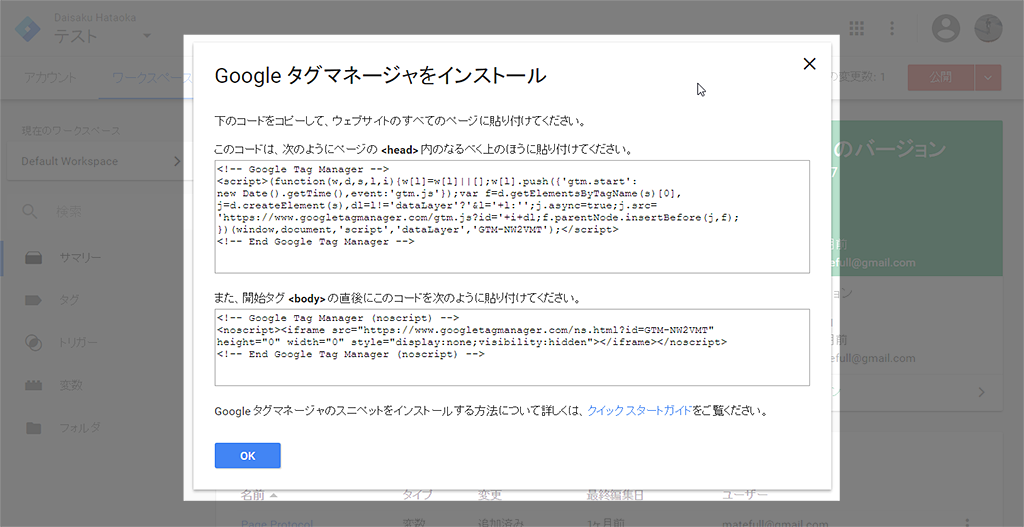Click the noscript iframe src line
The width and height of the screenshot is (1024, 527).
pyautogui.click(x=466, y=330)
